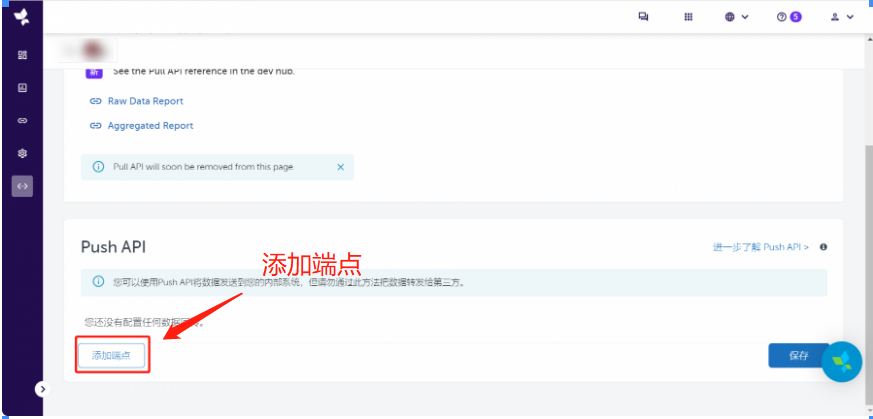Click the 添加端点 add endpoint button
873x419 pixels.
click(111, 356)
